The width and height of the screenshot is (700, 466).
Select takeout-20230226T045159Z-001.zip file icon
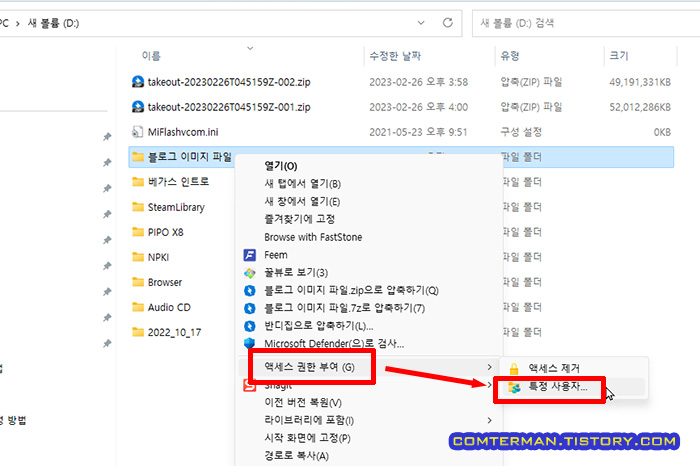tap(138, 107)
